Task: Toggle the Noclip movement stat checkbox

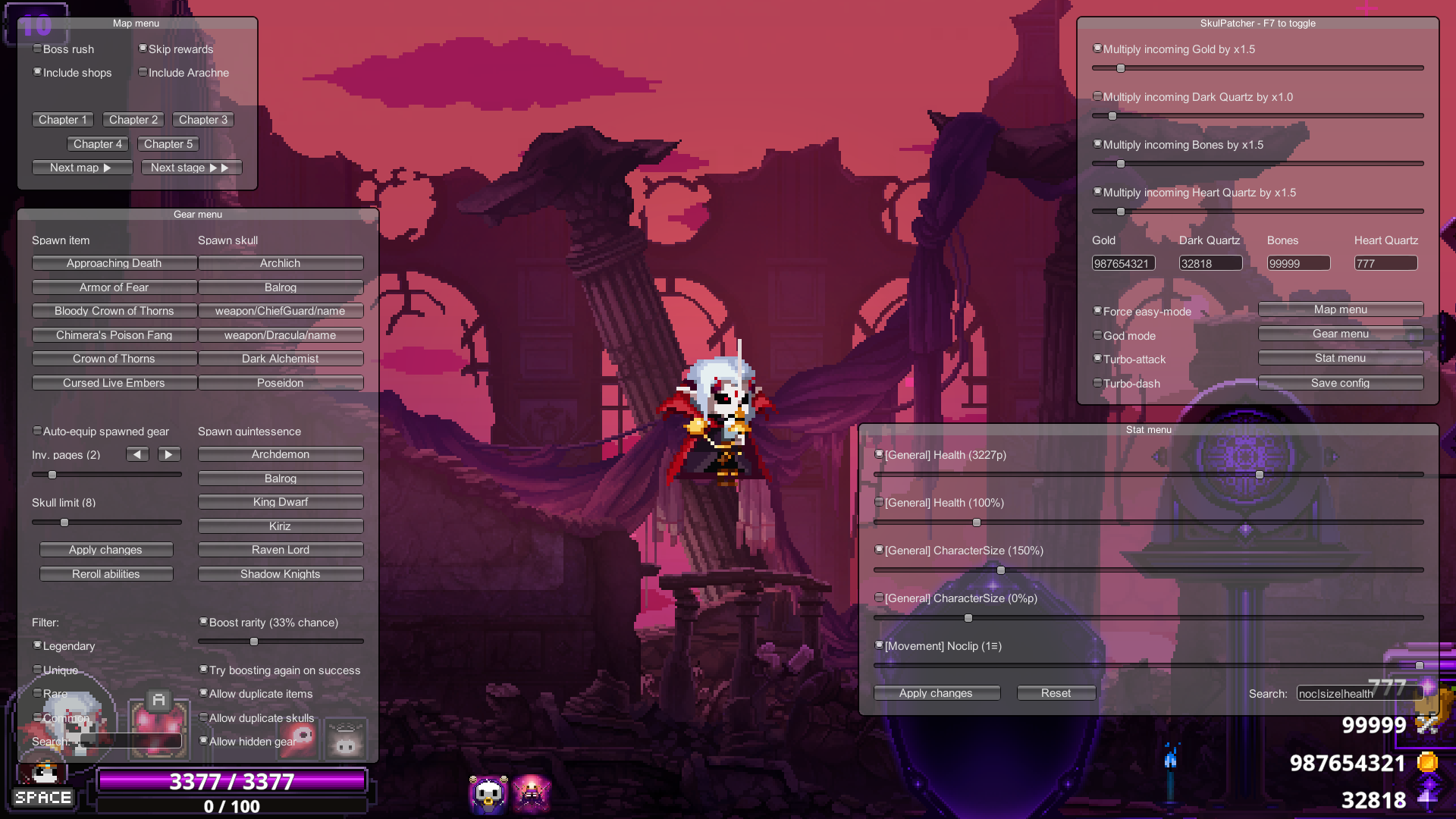Action: (879, 645)
